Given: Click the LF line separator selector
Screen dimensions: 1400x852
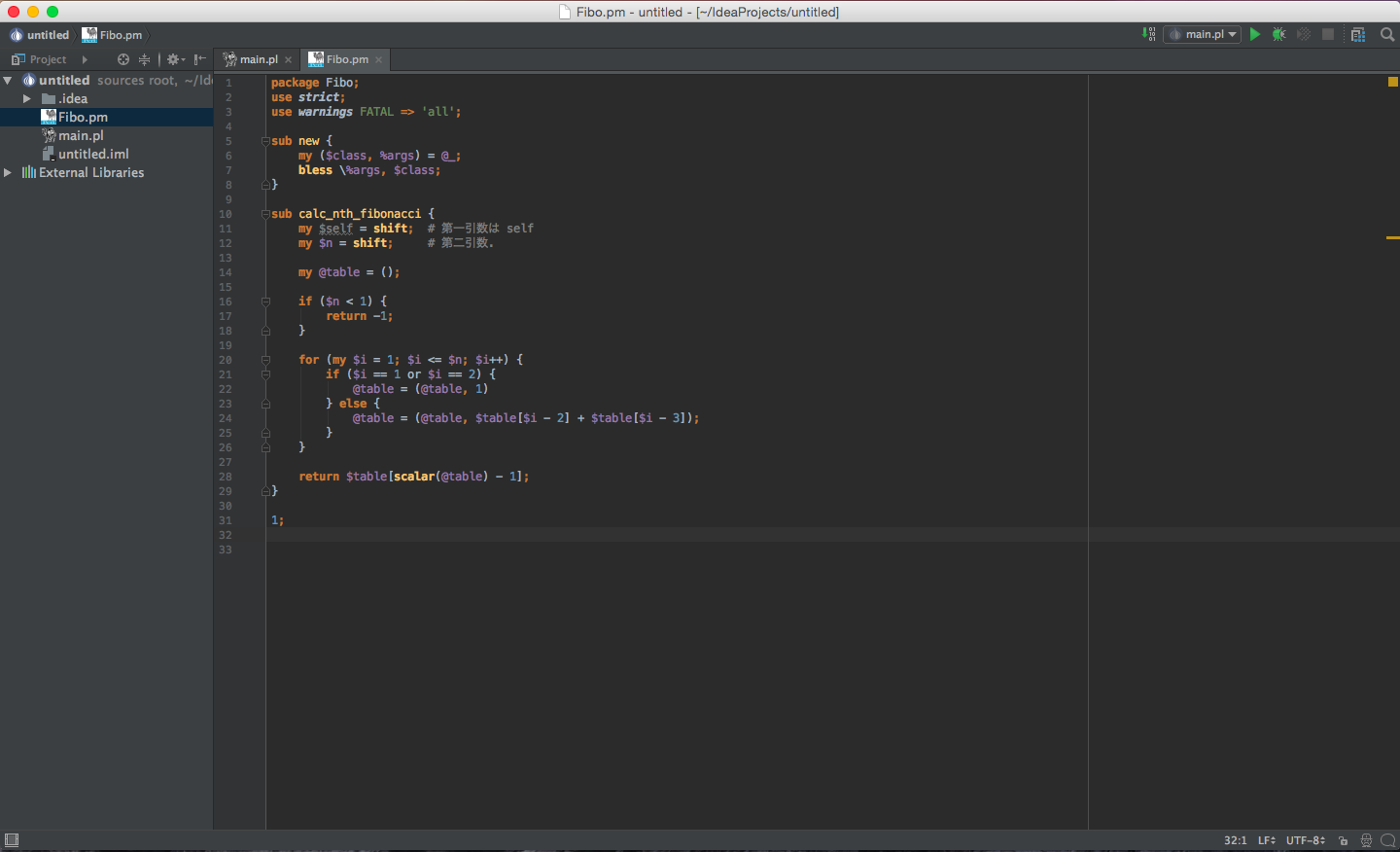Looking at the screenshot, I should (x=1266, y=840).
